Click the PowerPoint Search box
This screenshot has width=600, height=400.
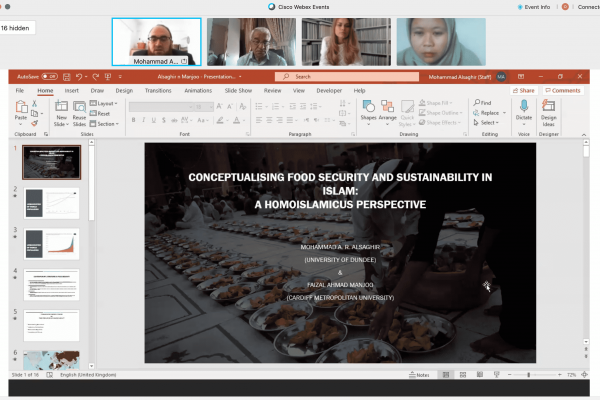pos(347,77)
